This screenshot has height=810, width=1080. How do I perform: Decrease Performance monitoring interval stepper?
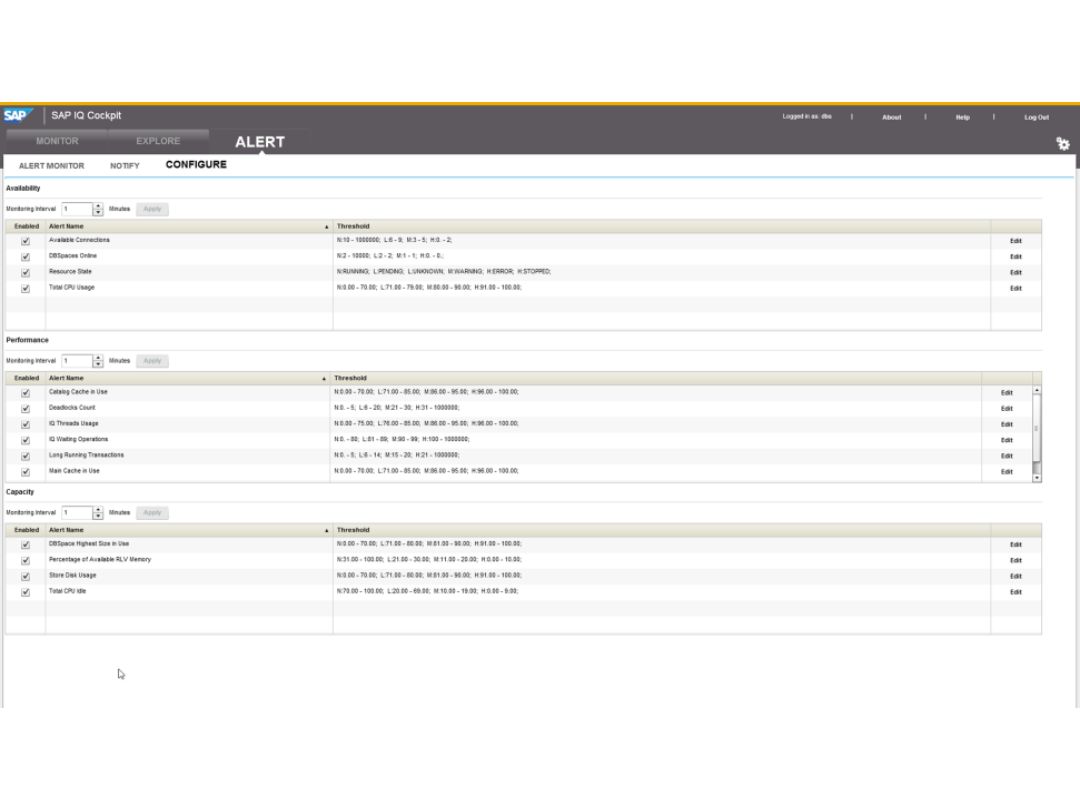tap(98, 364)
